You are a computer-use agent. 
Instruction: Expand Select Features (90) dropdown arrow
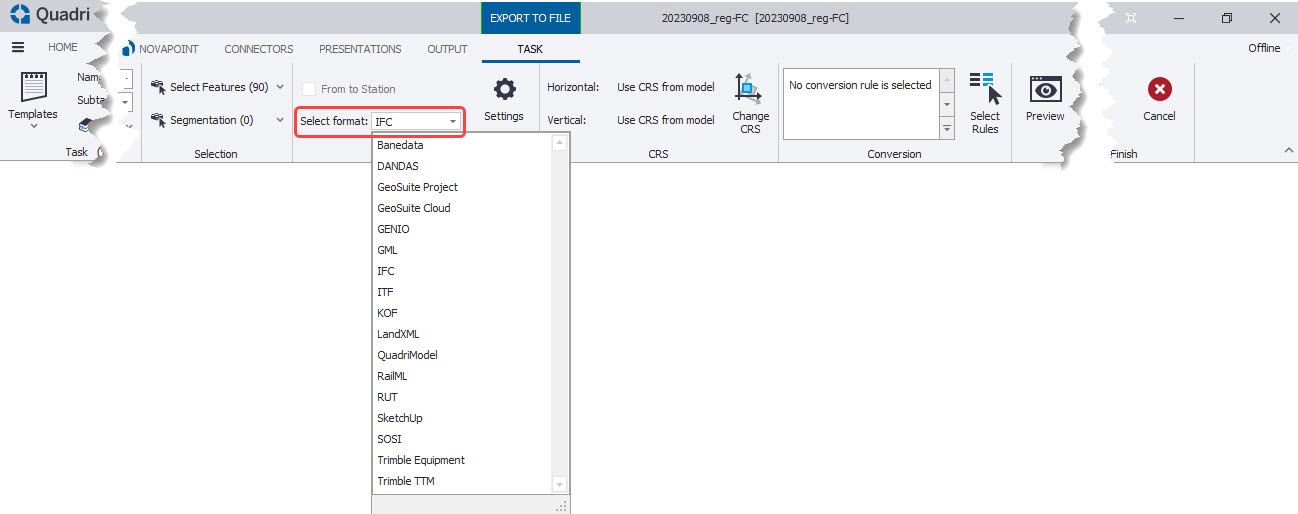[x=280, y=88]
